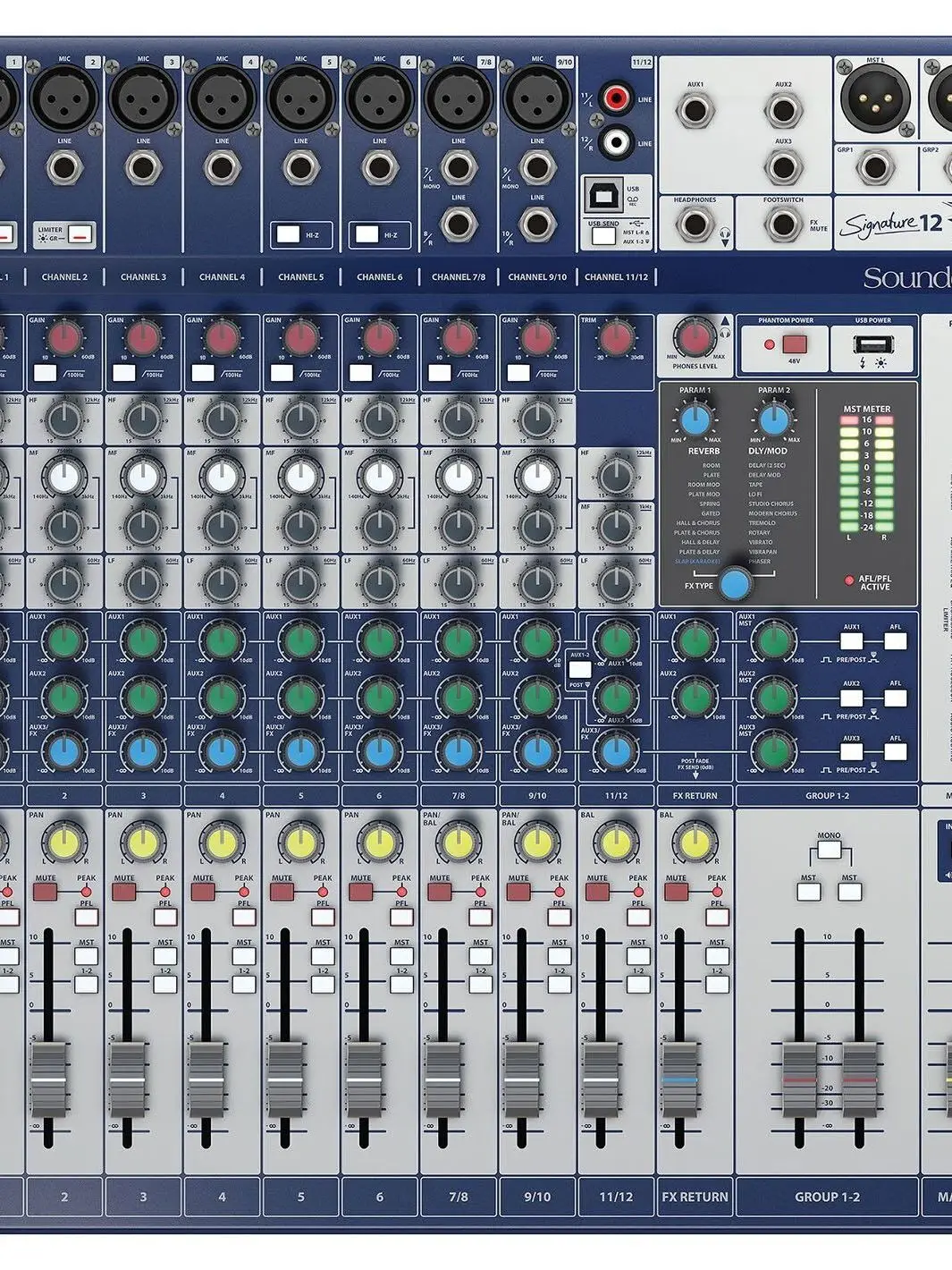
Task: Enable AFL for AUX3 master
Action: pos(895,751)
